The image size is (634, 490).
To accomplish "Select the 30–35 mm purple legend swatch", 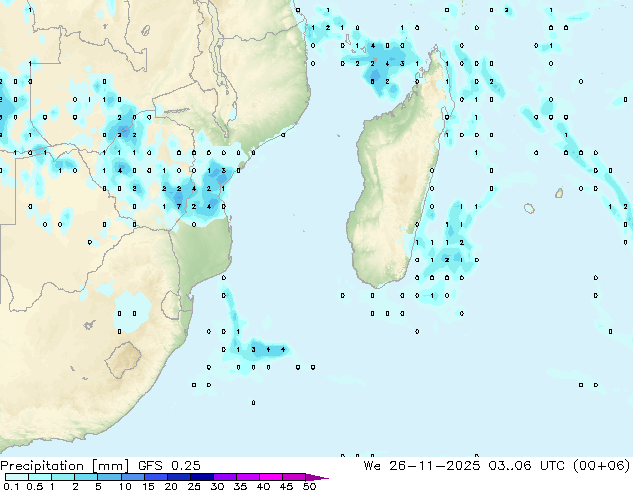I will coord(224,477).
